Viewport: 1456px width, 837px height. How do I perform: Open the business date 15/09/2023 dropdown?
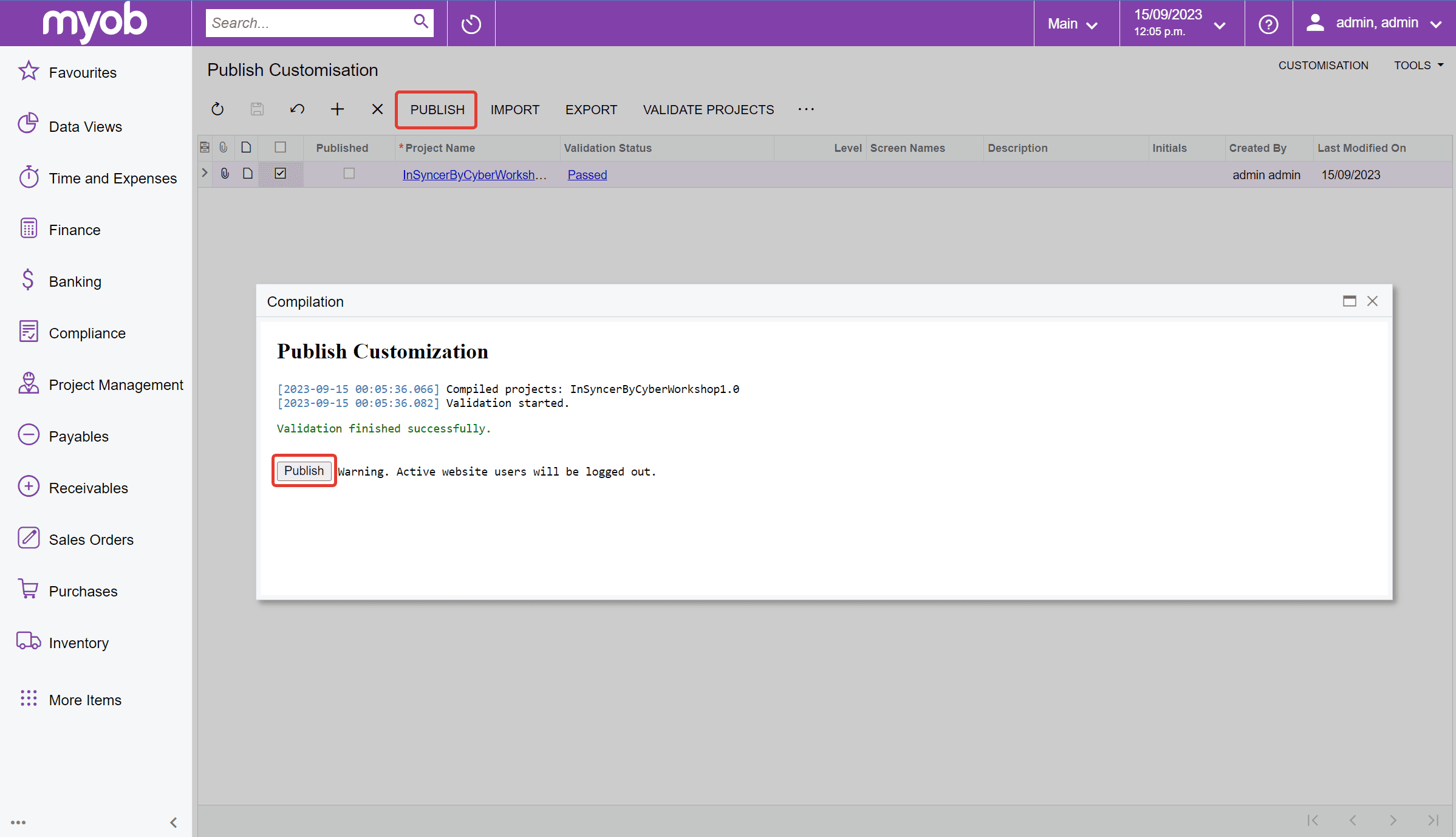tap(1180, 24)
